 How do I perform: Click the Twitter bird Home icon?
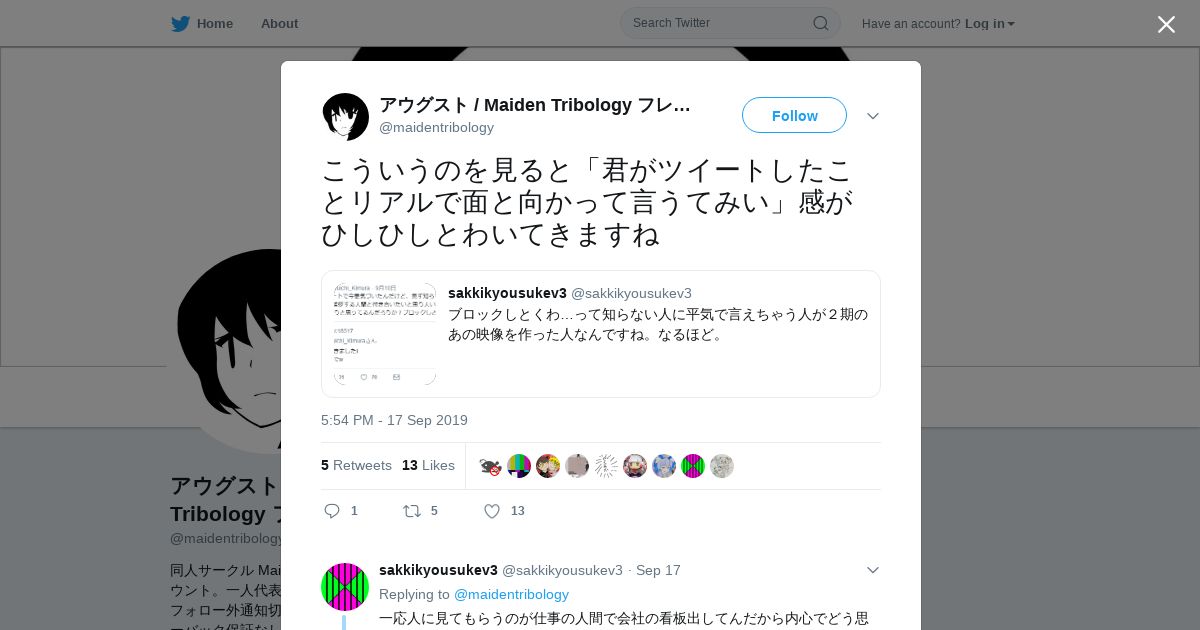pos(180,24)
